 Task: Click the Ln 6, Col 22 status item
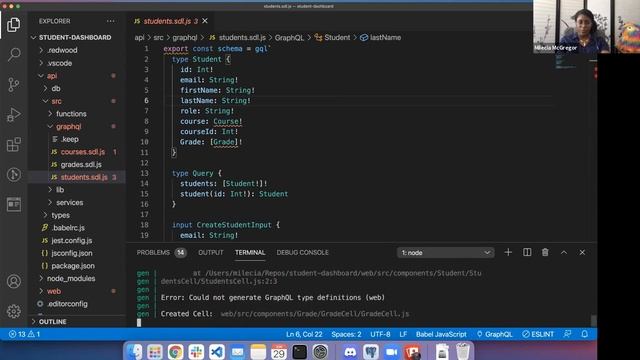pos(304,334)
